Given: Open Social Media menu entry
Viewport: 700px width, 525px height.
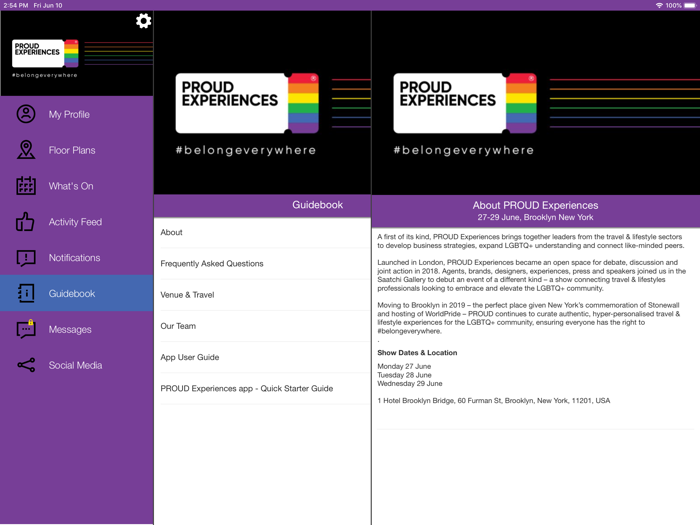Looking at the screenshot, I should [77, 365].
